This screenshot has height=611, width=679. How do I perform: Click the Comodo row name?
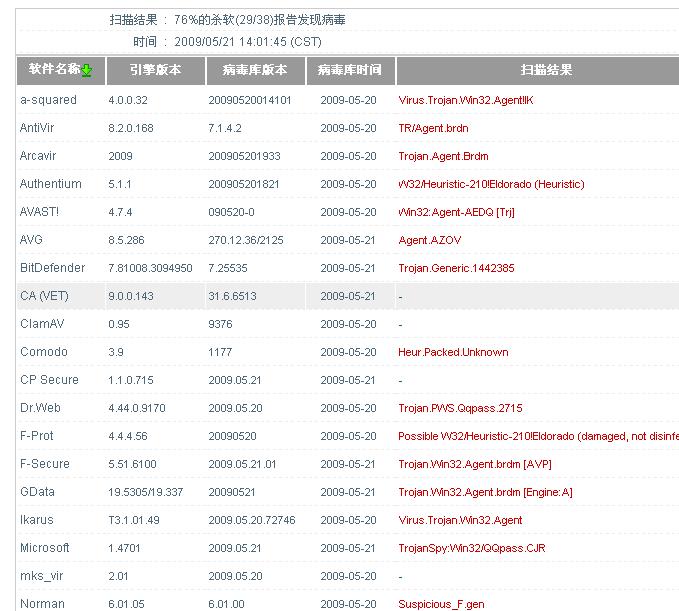click(x=44, y=352)
